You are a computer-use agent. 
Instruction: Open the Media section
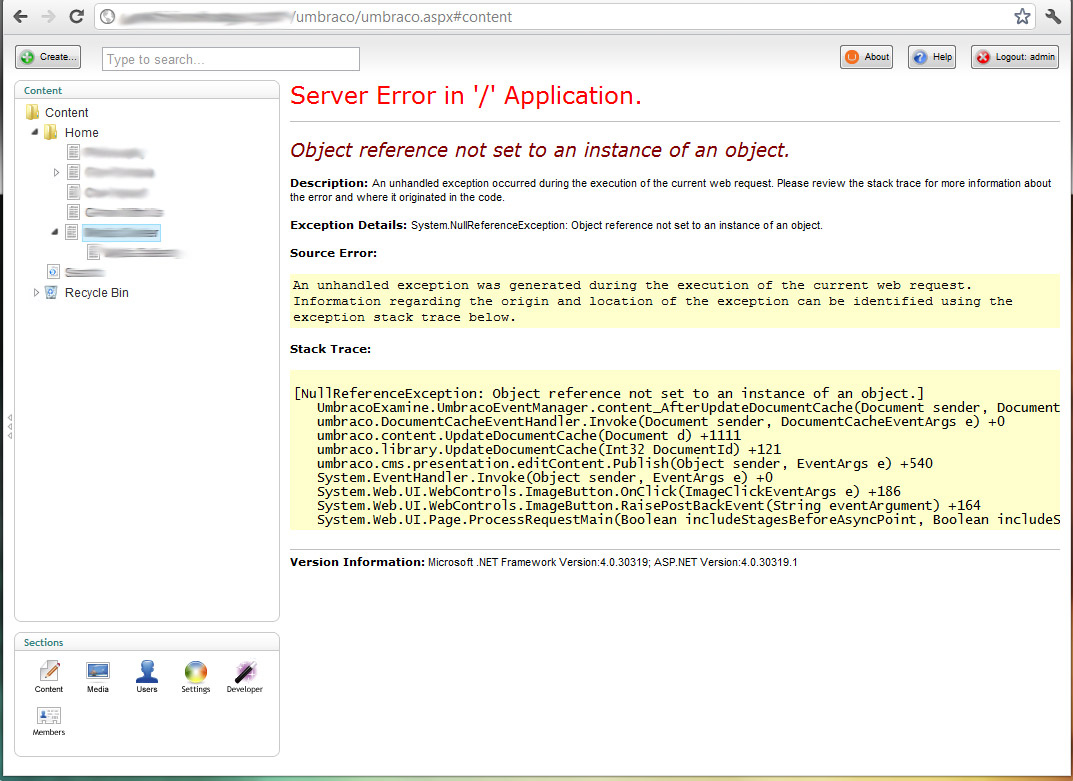98,677
